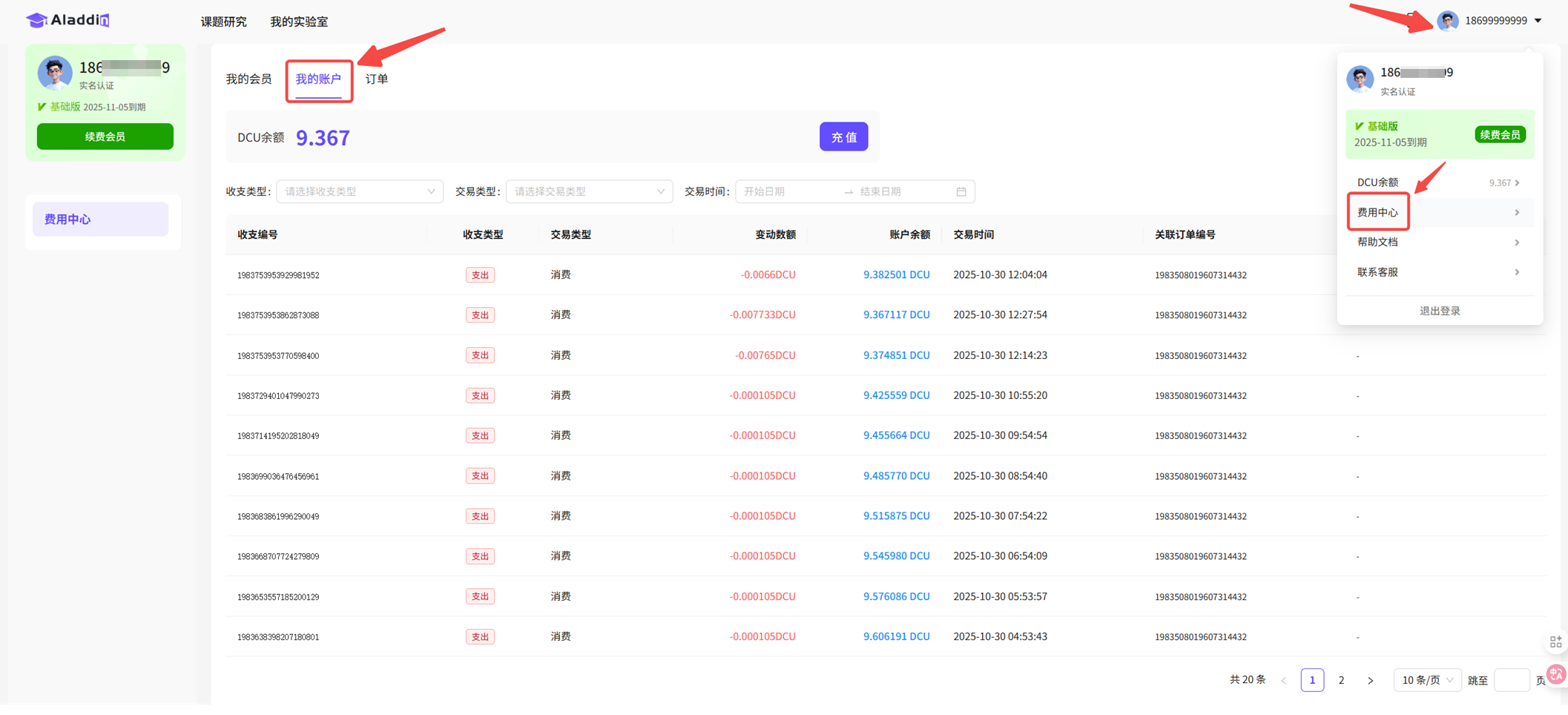Click the pink floating assistant icon
Screen dimensions: 1568x715
[1556, 674]
